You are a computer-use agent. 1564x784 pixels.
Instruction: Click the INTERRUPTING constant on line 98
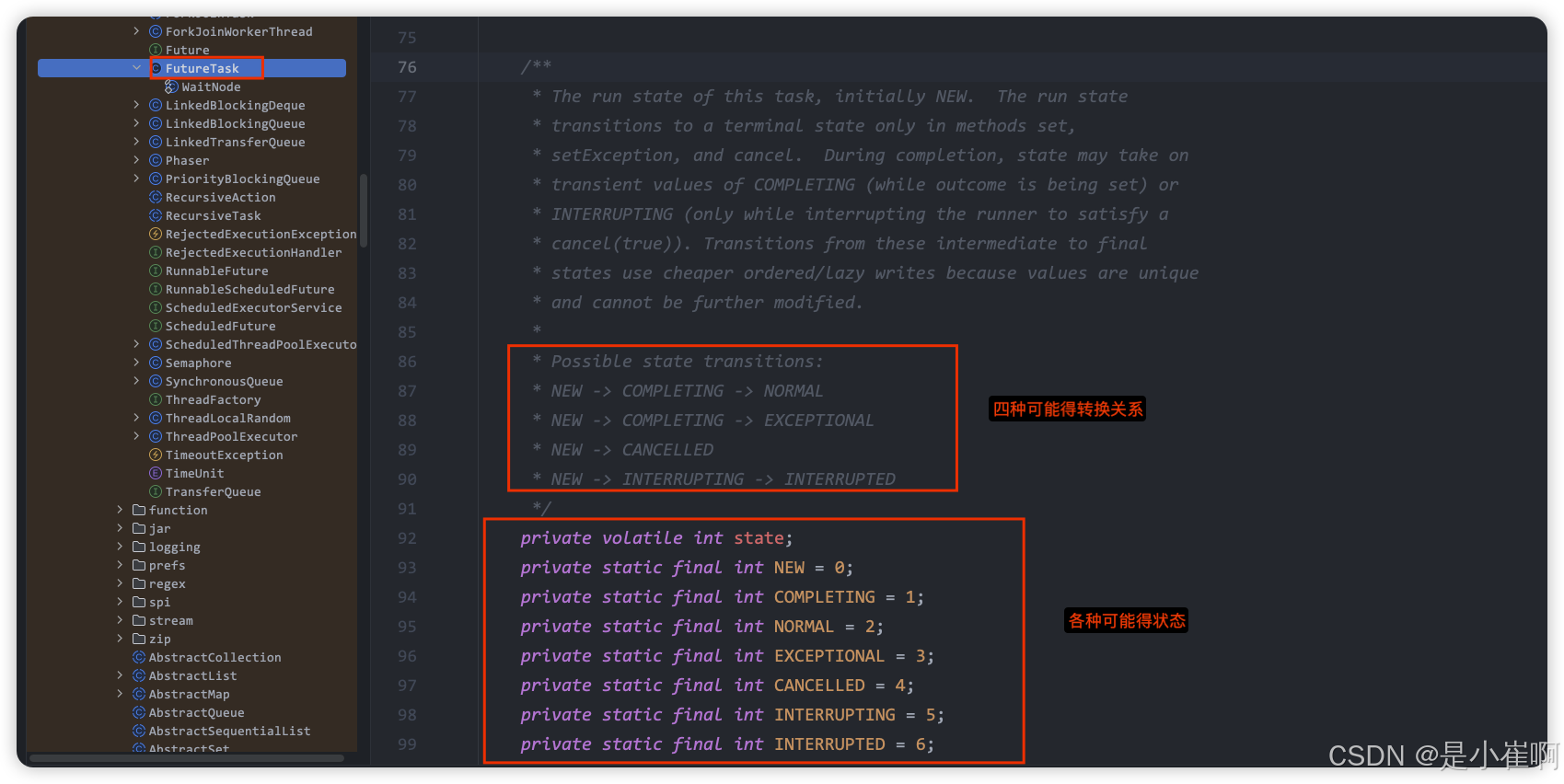[834, 715]
